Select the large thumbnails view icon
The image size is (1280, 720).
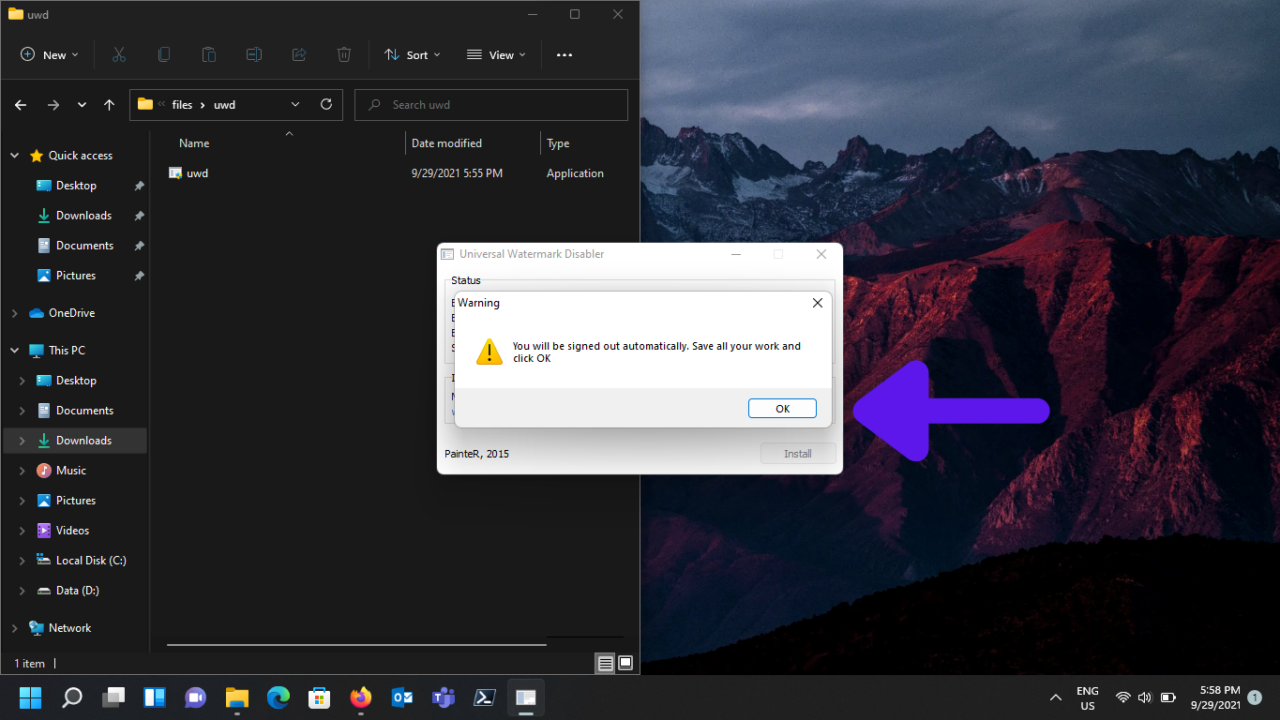click(x=625, y=663)
